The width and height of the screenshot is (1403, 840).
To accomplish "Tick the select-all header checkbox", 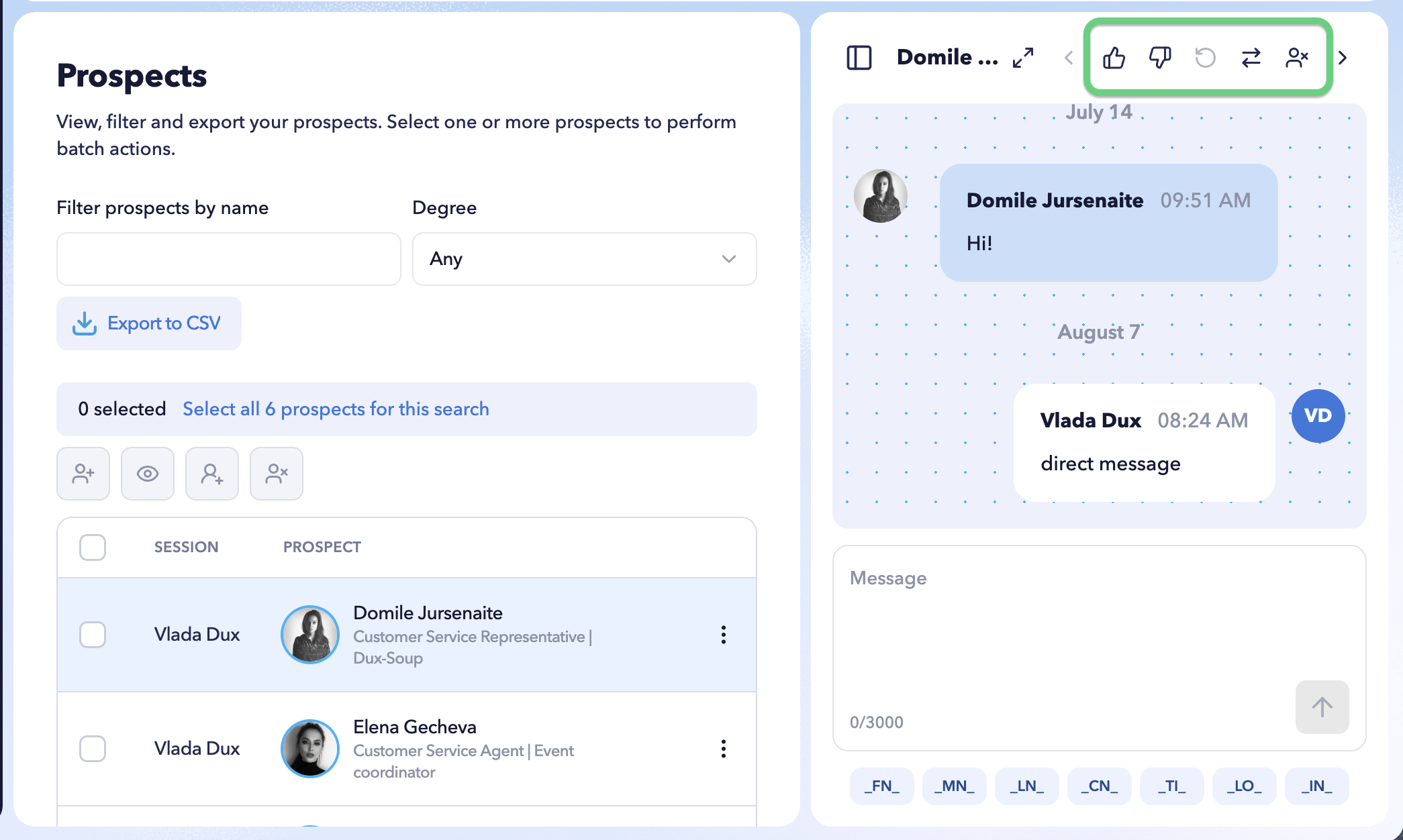I will pyautogui.click(x=93, y=547).
